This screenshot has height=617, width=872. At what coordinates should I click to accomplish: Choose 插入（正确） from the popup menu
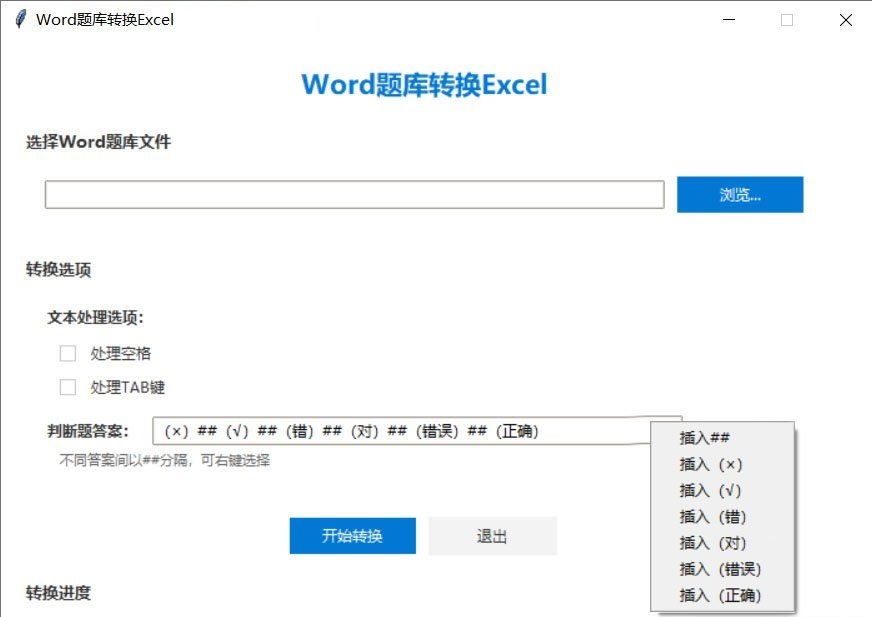[x=722, y=596]
